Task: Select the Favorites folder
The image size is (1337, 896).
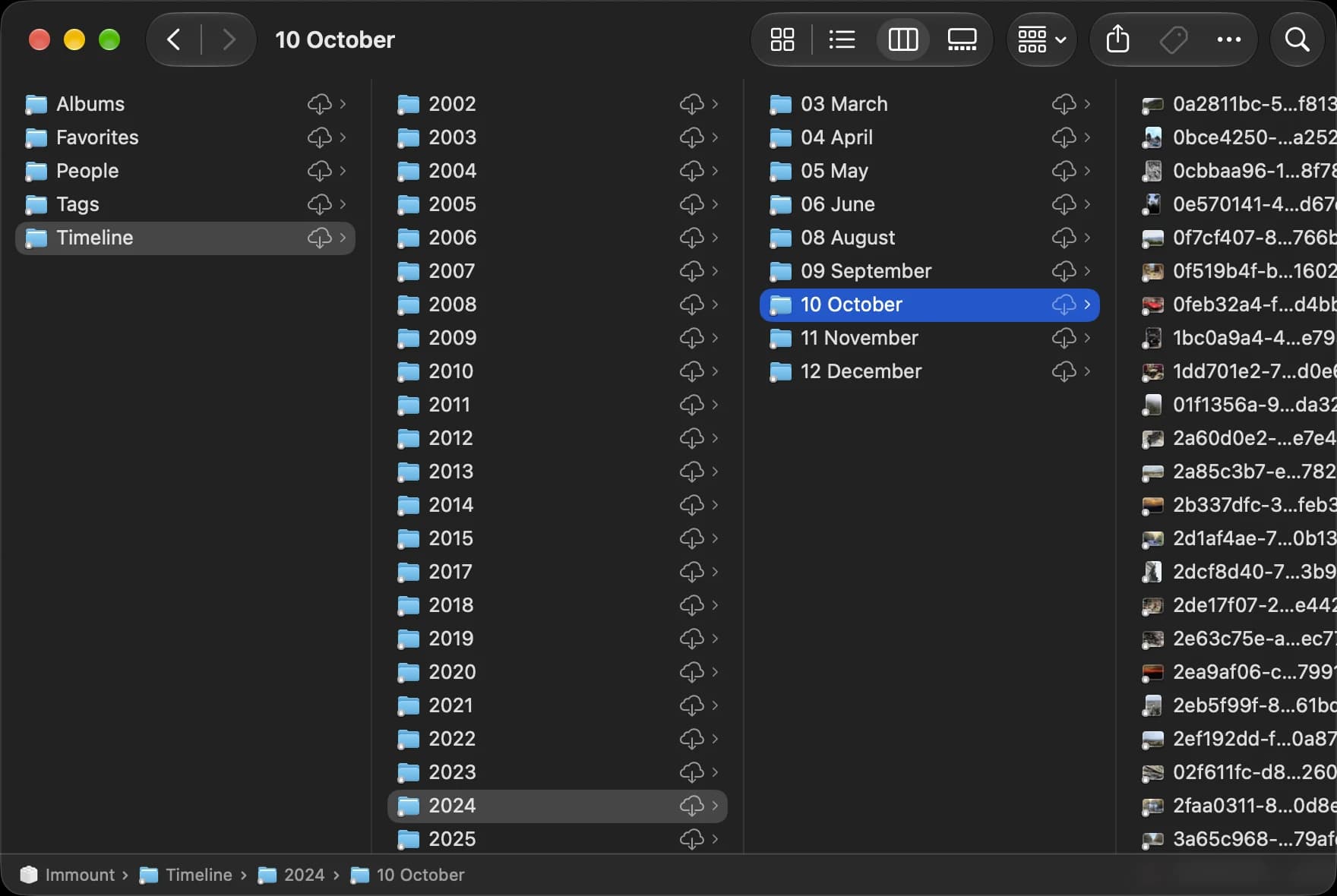Action: coord(185,137)
